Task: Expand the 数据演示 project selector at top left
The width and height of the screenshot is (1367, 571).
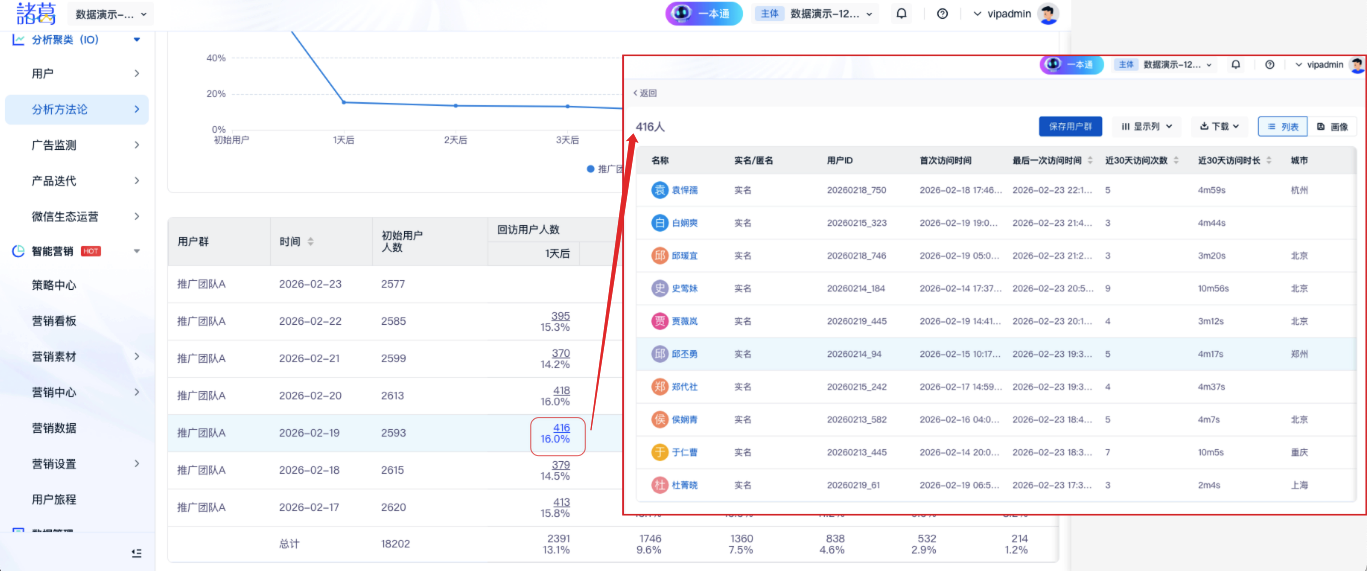Action: click(112, 15)
